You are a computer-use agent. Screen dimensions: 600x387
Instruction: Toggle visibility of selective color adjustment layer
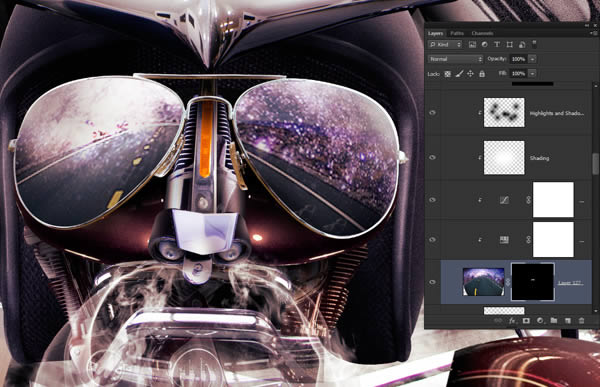(432, 240)
